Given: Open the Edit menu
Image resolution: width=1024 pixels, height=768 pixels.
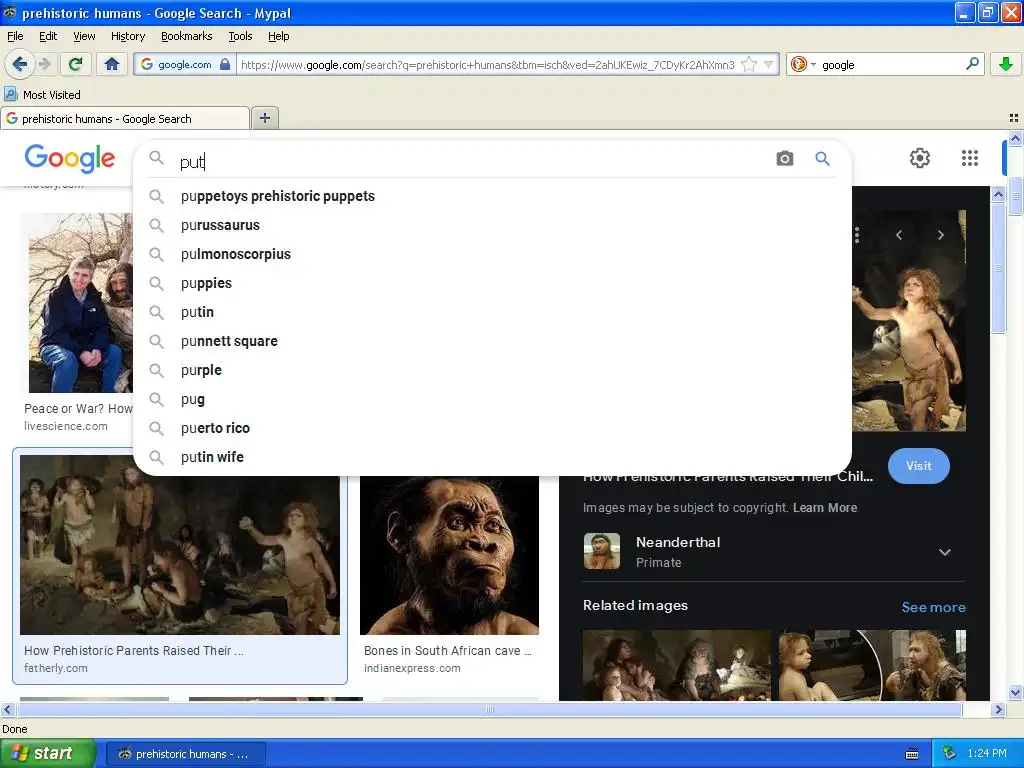Looking at the screenshot, I should click(x=48, y=36).
